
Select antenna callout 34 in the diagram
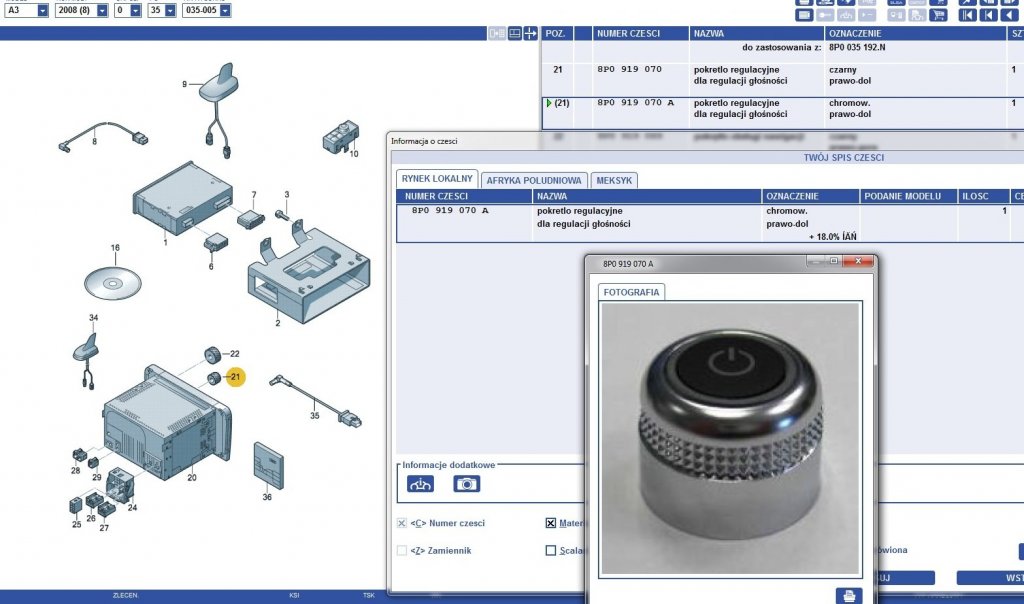click(x=93, y=318)
